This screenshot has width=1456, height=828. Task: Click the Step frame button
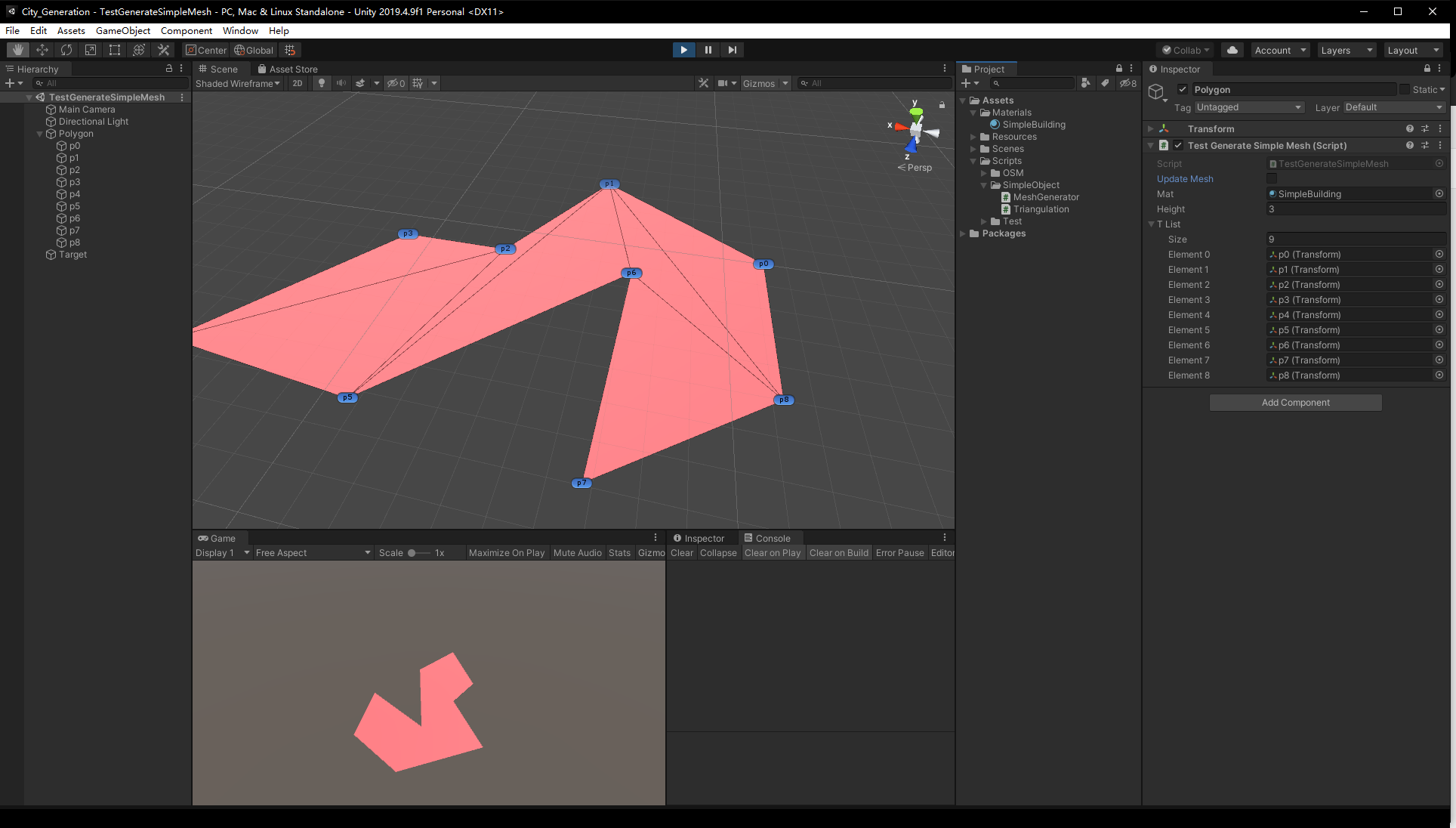click(732, 50)
